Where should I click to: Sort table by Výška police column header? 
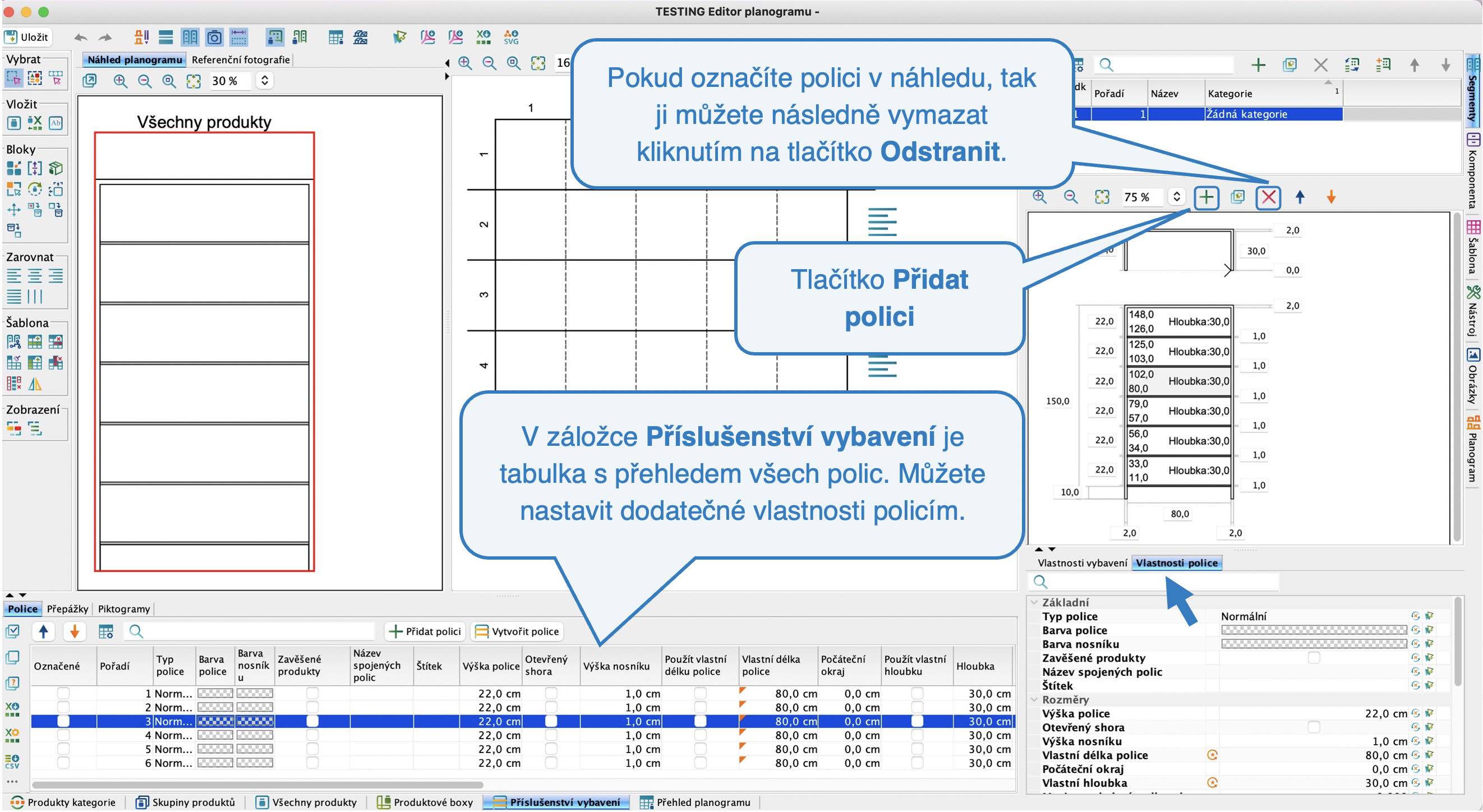(x=490, y=666)
